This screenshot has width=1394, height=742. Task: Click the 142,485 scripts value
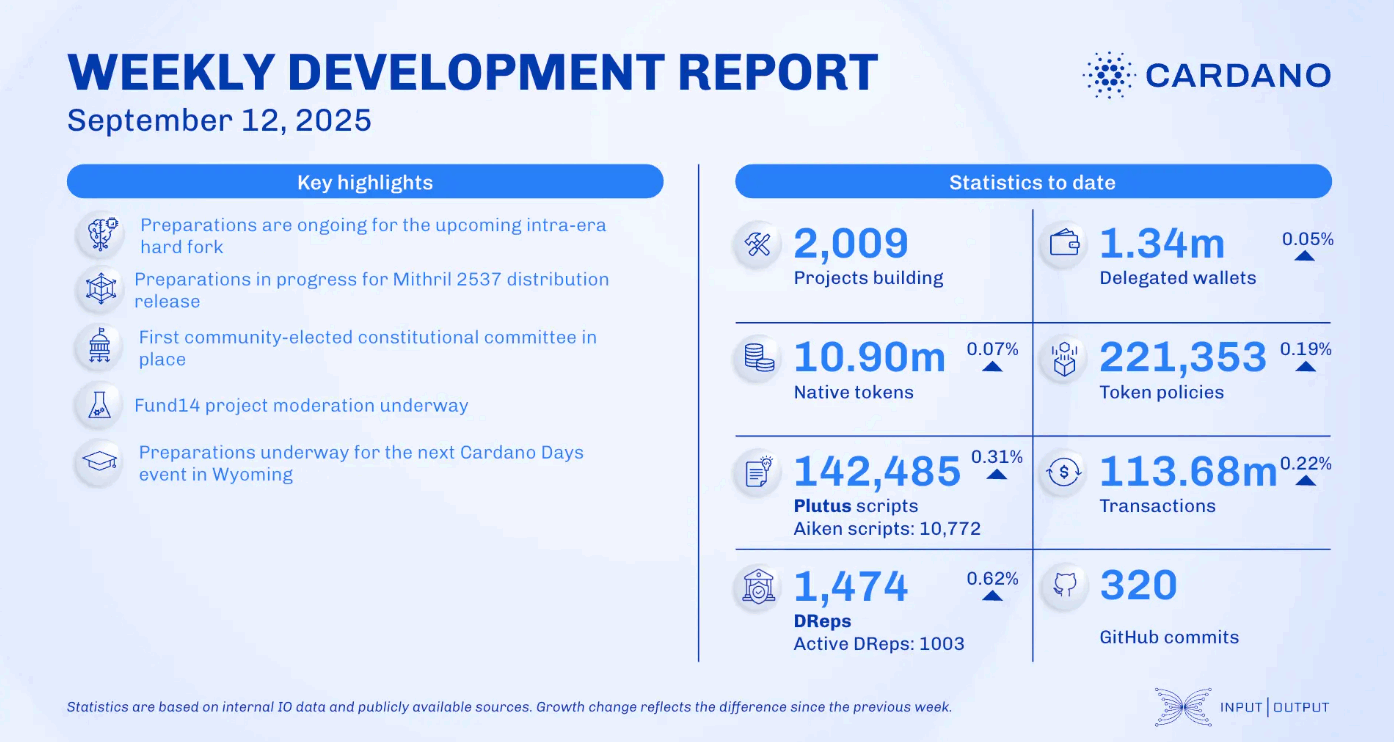pyautogui.click(x=877, y=471)
